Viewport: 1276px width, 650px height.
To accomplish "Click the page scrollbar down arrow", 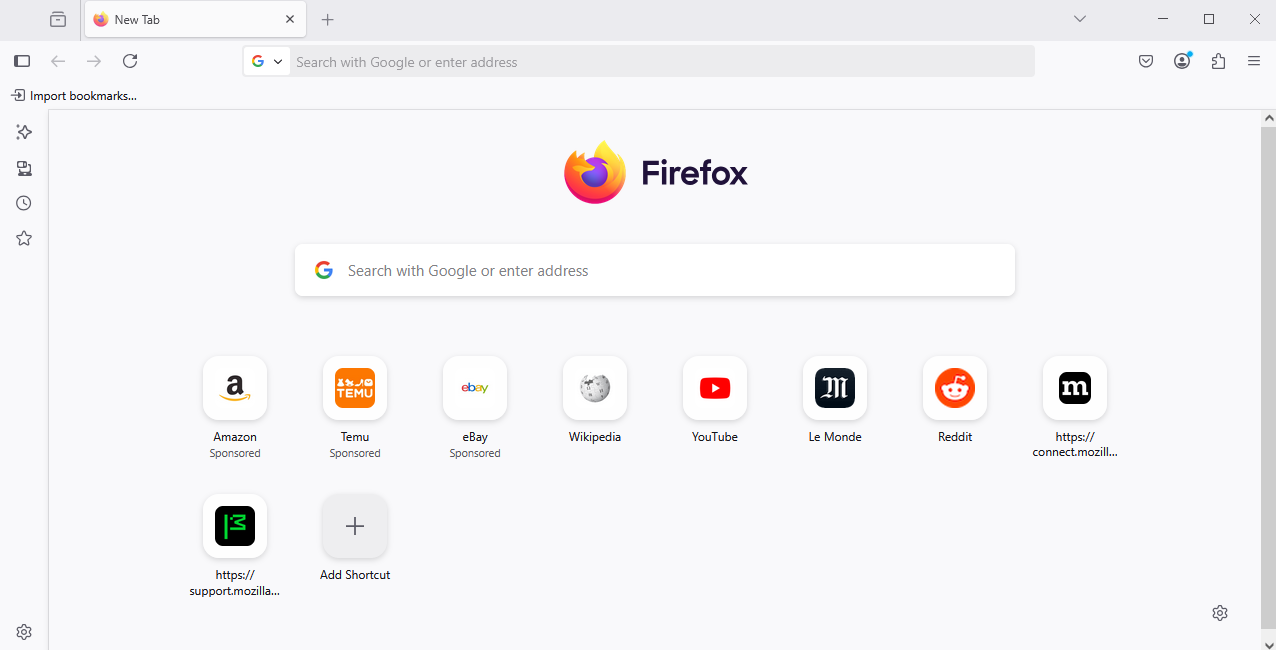I will coord(1269,643).
